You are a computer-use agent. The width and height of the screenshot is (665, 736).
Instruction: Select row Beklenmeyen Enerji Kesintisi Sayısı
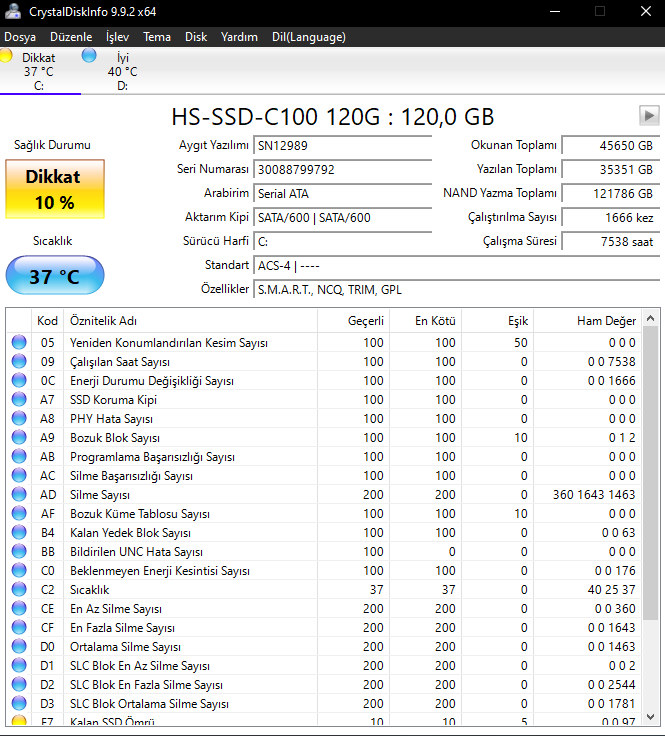pos(324,570)
